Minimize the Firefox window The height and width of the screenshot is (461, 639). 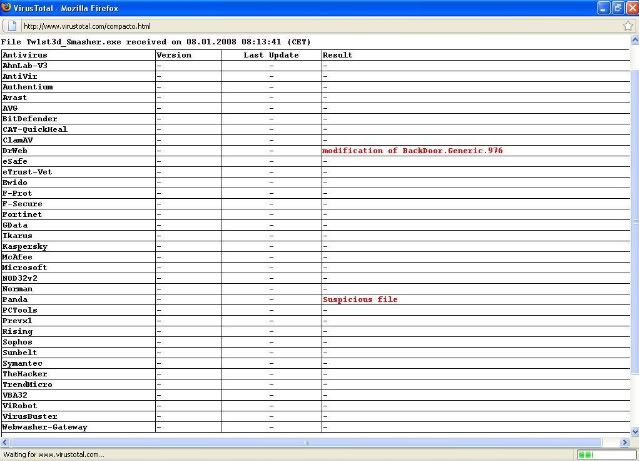(x=603, y=8)
